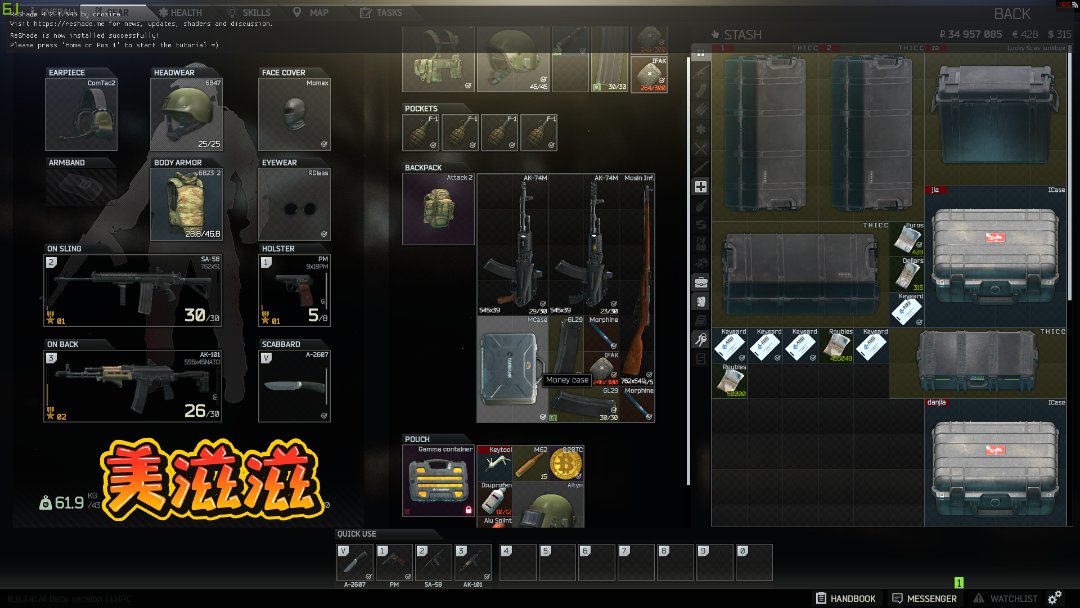The width and height of the screenshot is (1080, 608).
Task: Open the Map tab
Action: pyautogui.click(x=311, y=12)
